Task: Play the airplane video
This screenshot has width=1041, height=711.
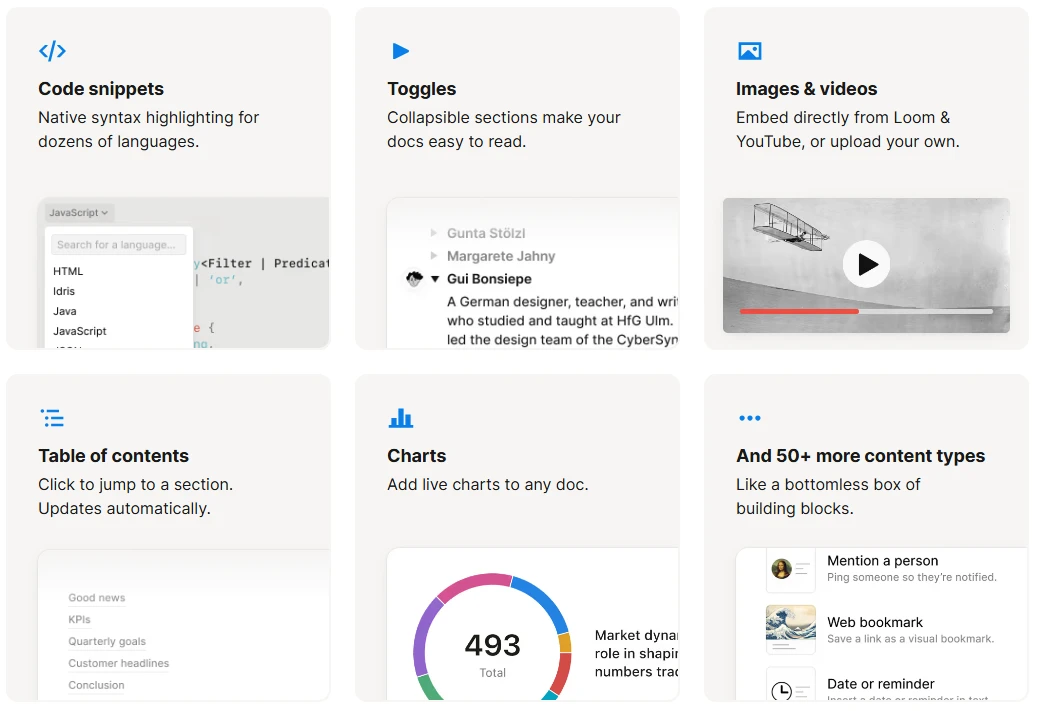Action: (x=866, y=264)
